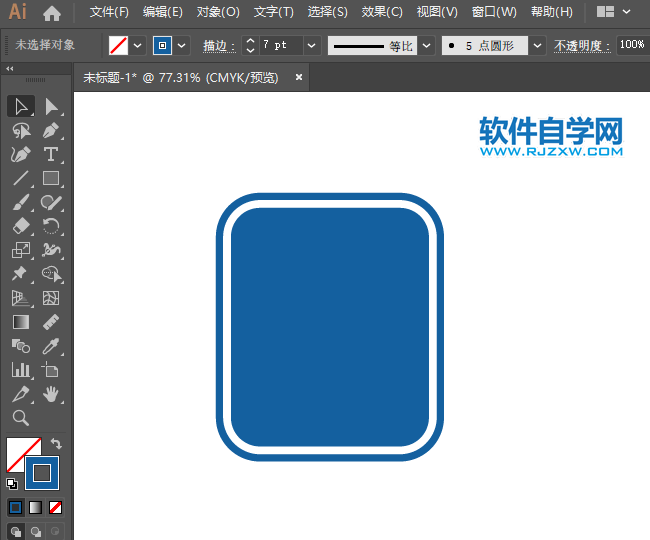The image size is (650, 540).
Task: Select the Pen tool
Action: pos(51,130)
